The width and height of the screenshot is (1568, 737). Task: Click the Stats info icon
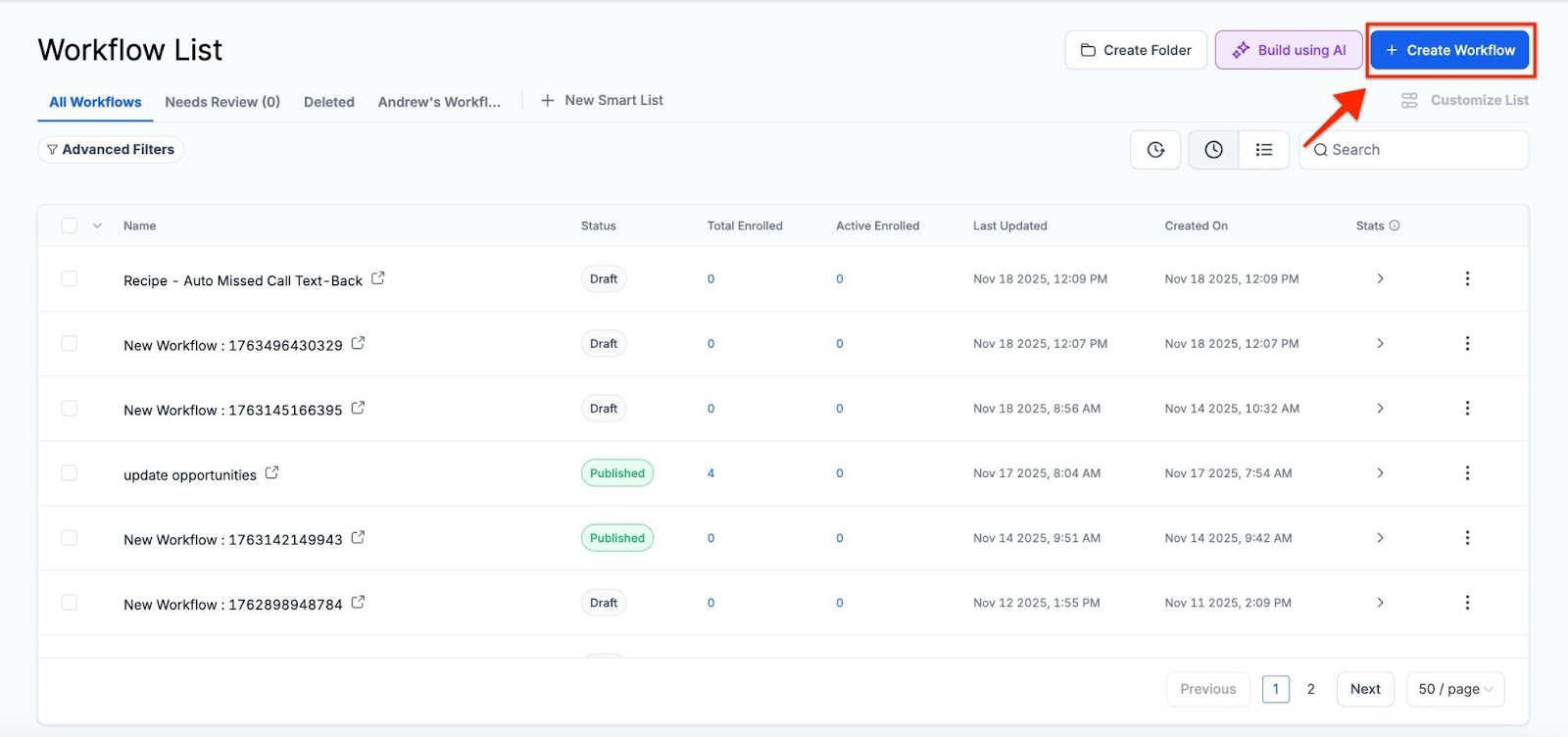(x=1395, y=225)
